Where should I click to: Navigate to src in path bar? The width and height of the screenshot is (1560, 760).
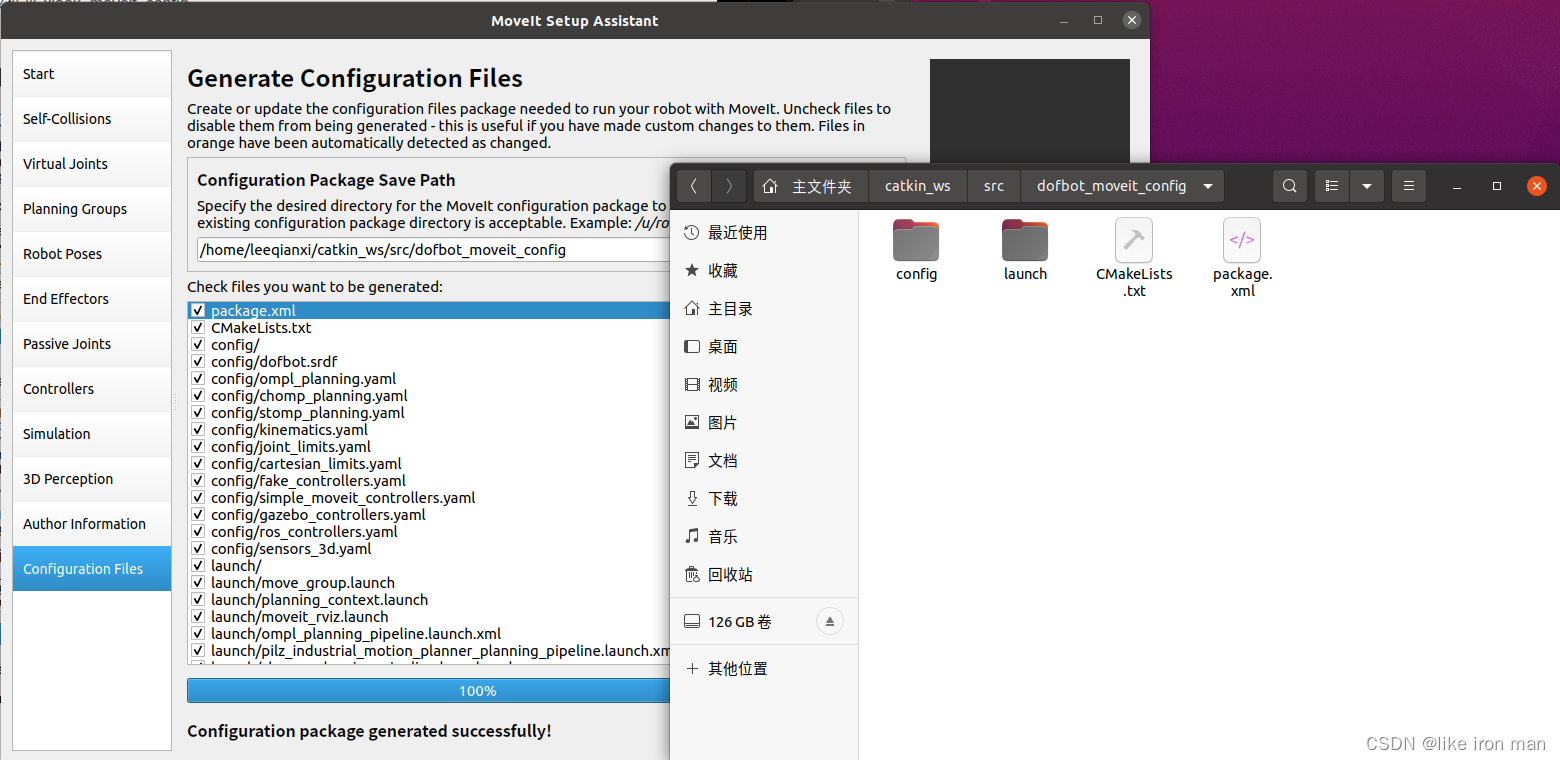click(x=993, y=186)
